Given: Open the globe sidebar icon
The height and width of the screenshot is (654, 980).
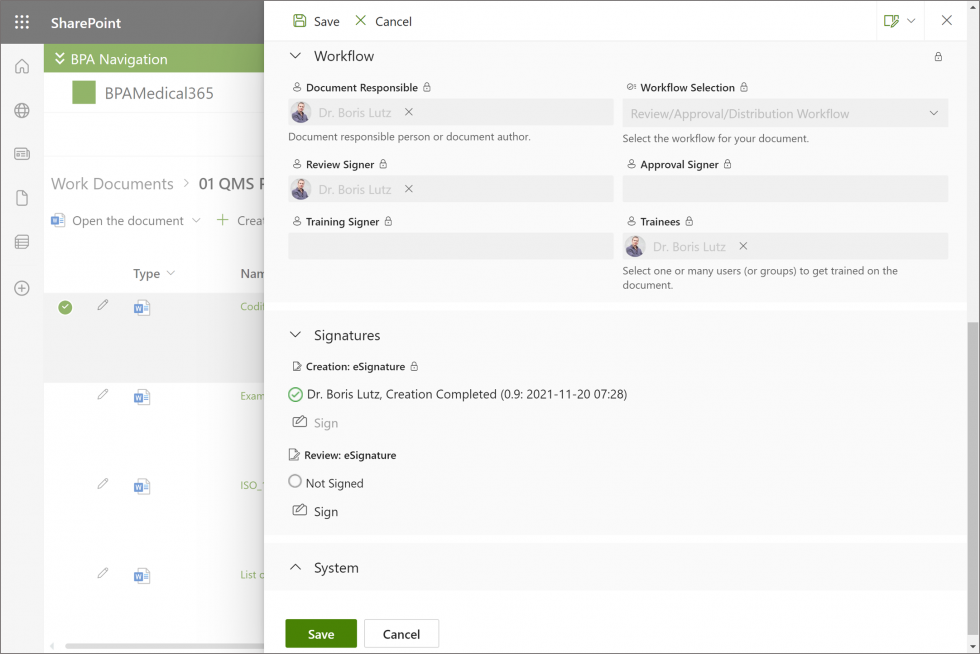Looking at the screenshot, I should tap(21, 110).
